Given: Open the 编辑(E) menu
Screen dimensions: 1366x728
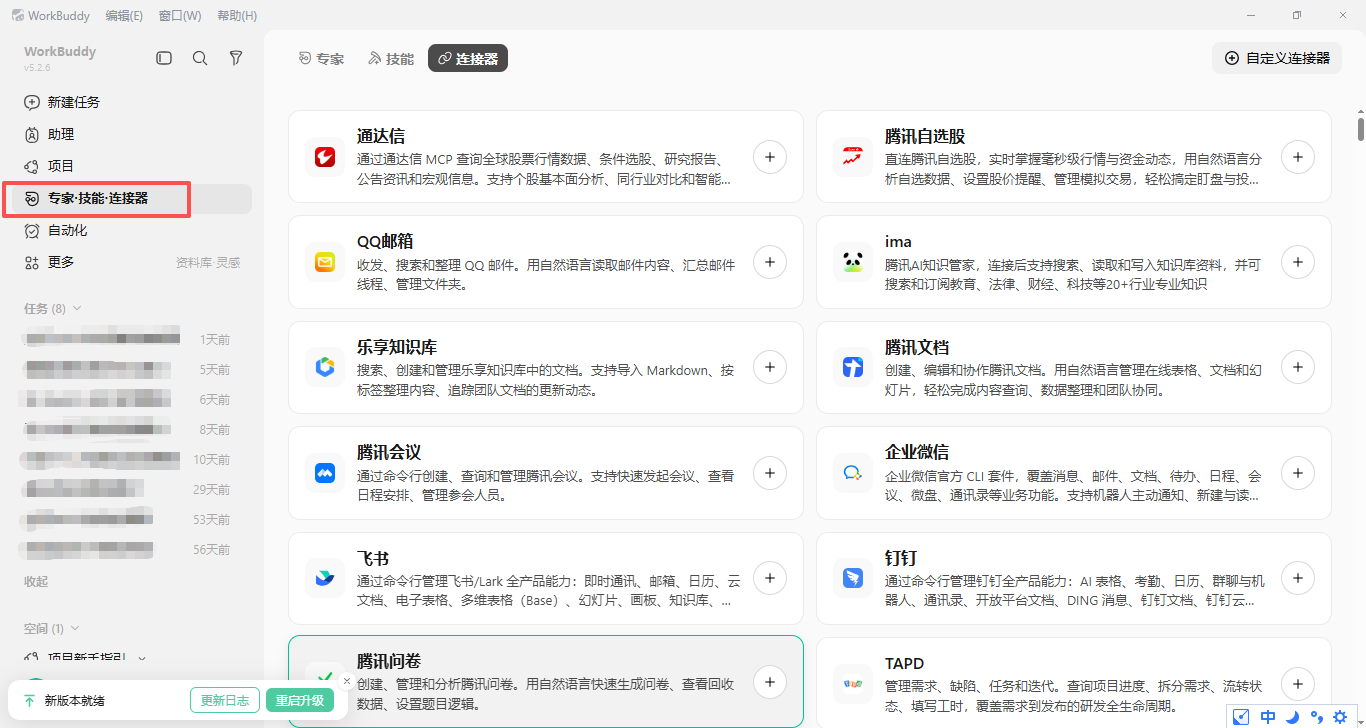Looking at the screenshot, I should pos(124,16).
